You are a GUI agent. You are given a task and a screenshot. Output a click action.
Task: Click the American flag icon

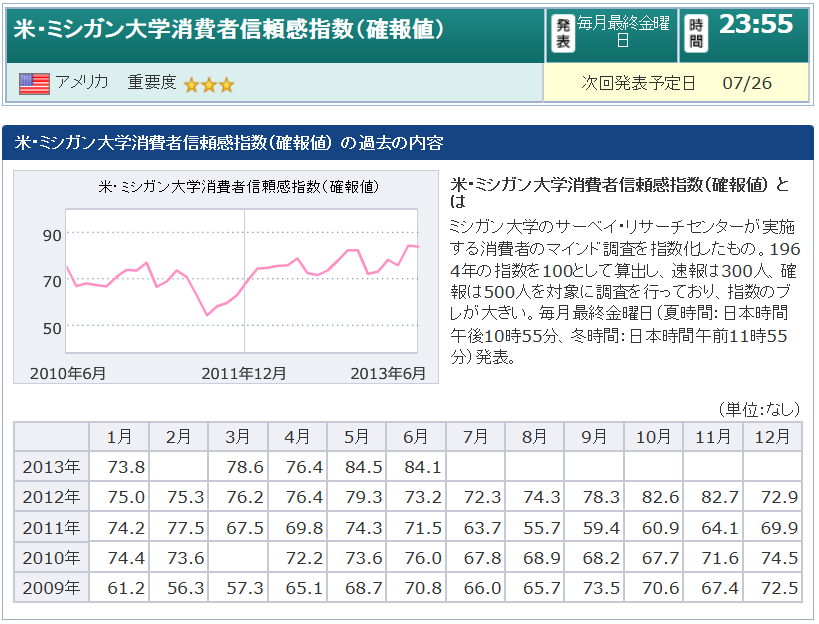pyautogui.click(x=34, y=84)
